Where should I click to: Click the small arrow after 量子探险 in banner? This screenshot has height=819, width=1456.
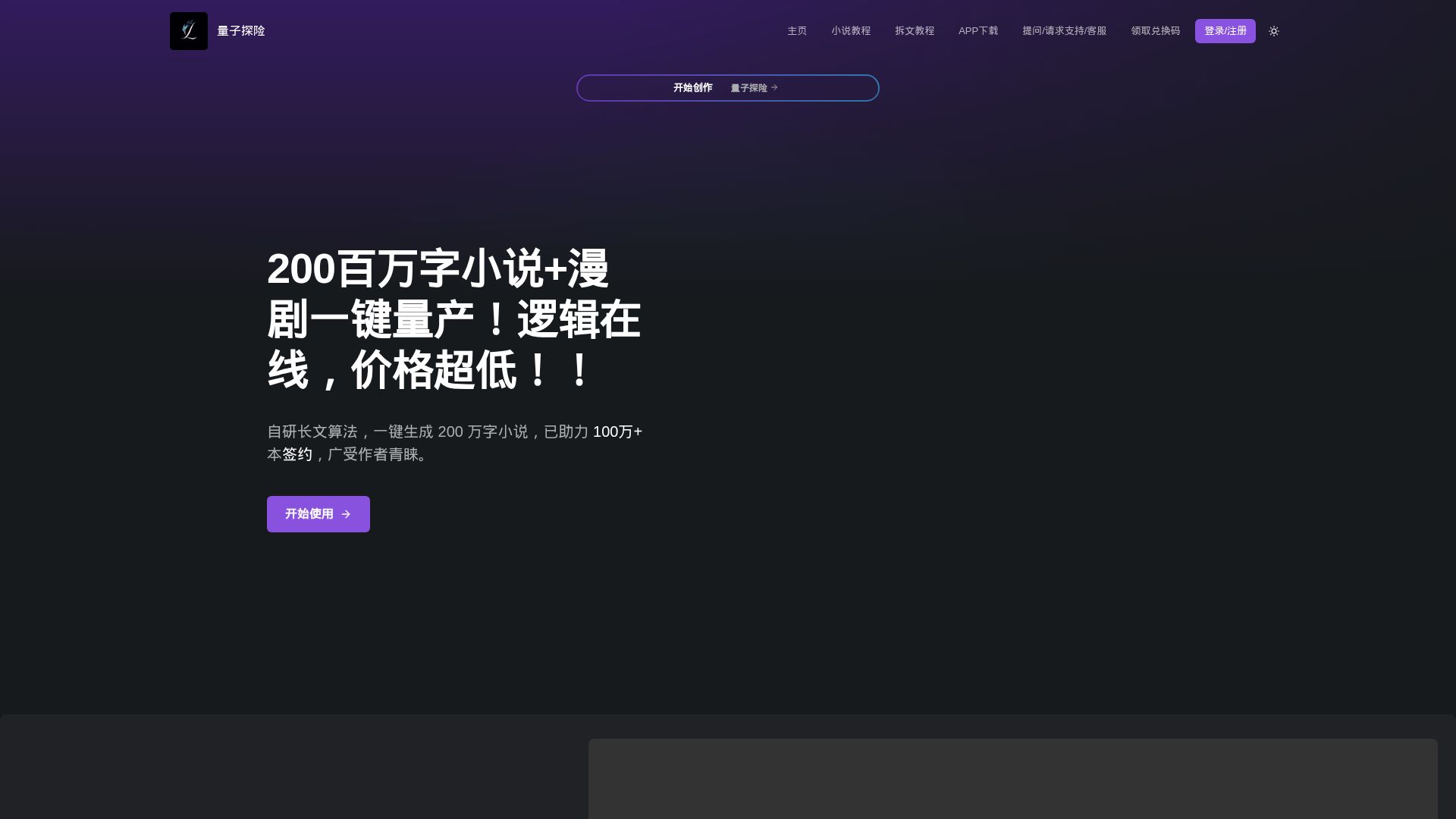pyautogui.click(x=774, y=88)
